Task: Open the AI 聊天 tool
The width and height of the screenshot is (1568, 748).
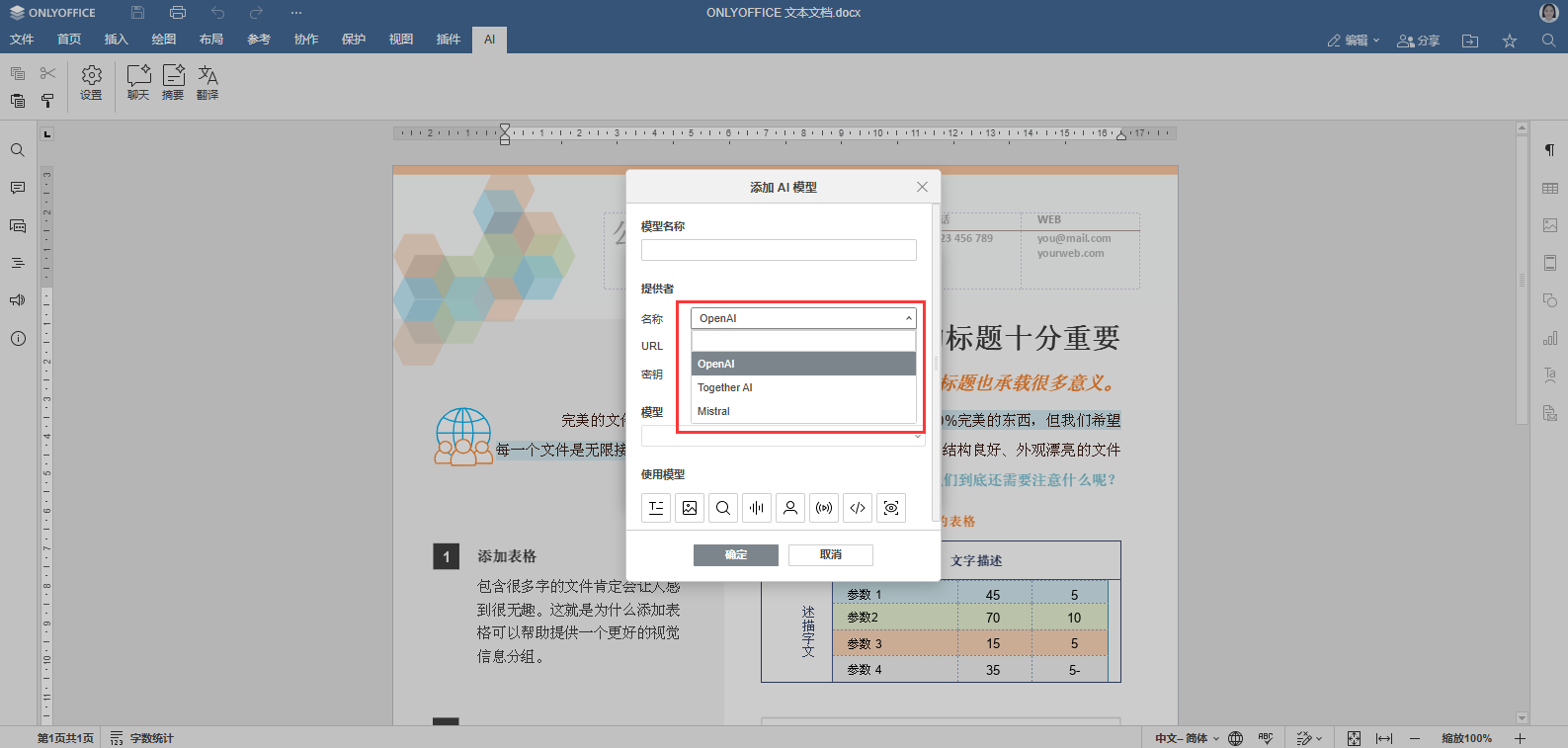Action: tap(138, 83)
